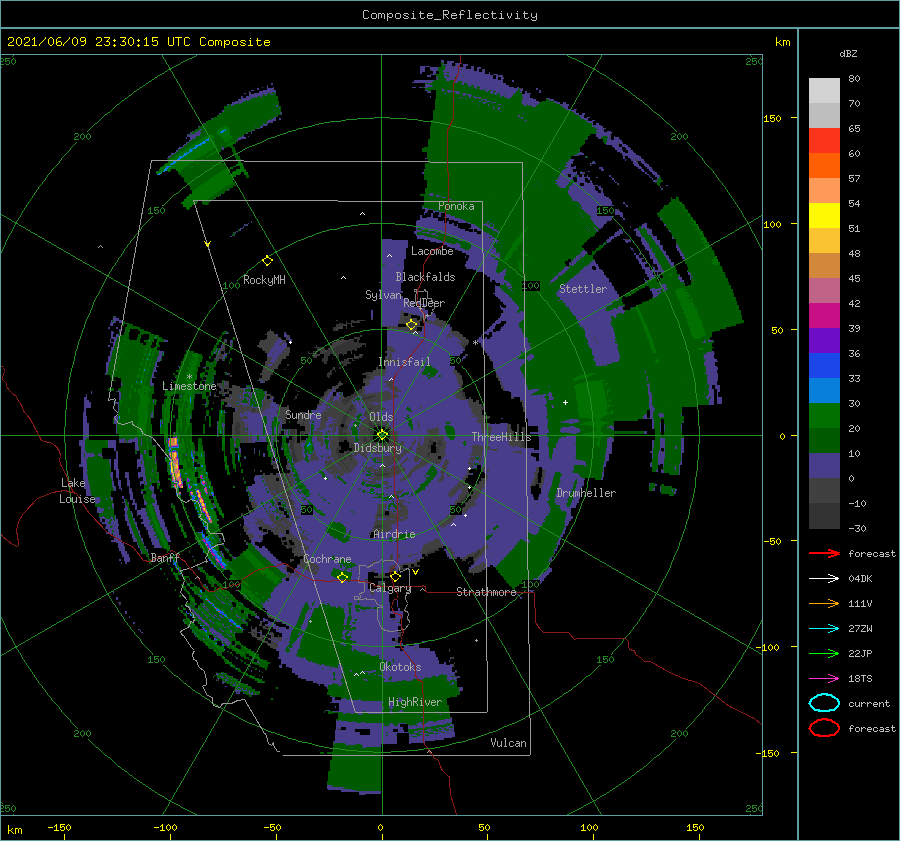Click the yellow diamond marker above Calgary
This screenshot has width=900, height=841.
click(395, 576)
